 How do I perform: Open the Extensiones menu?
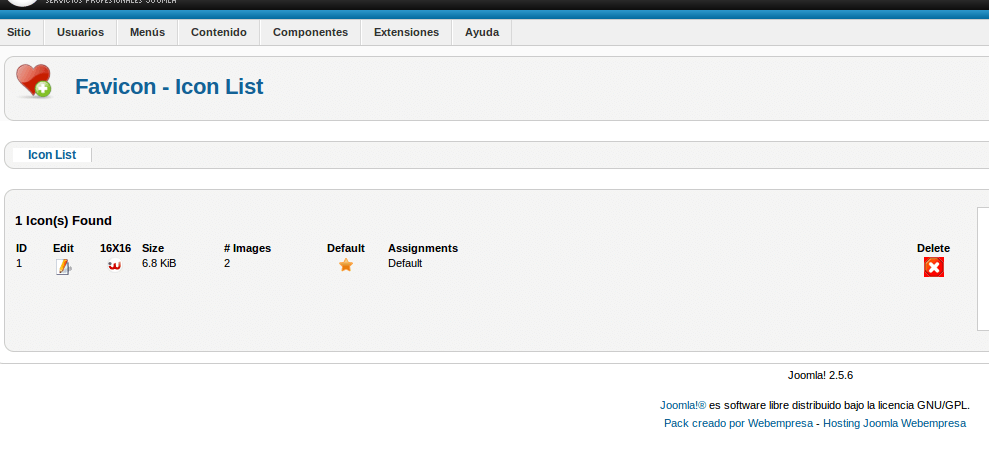406,32
